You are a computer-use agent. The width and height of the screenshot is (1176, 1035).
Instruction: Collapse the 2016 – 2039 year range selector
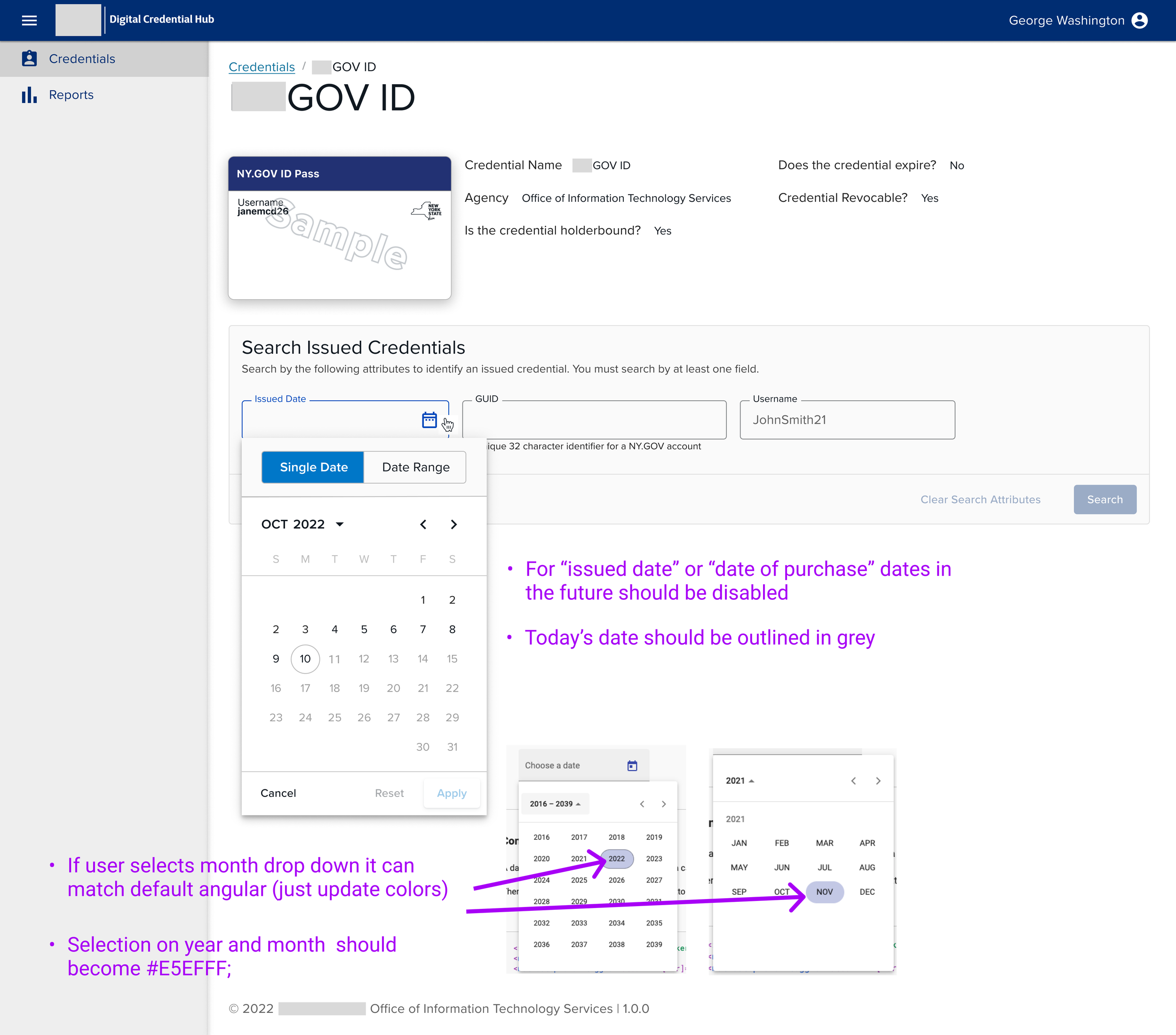coord(555,804)
